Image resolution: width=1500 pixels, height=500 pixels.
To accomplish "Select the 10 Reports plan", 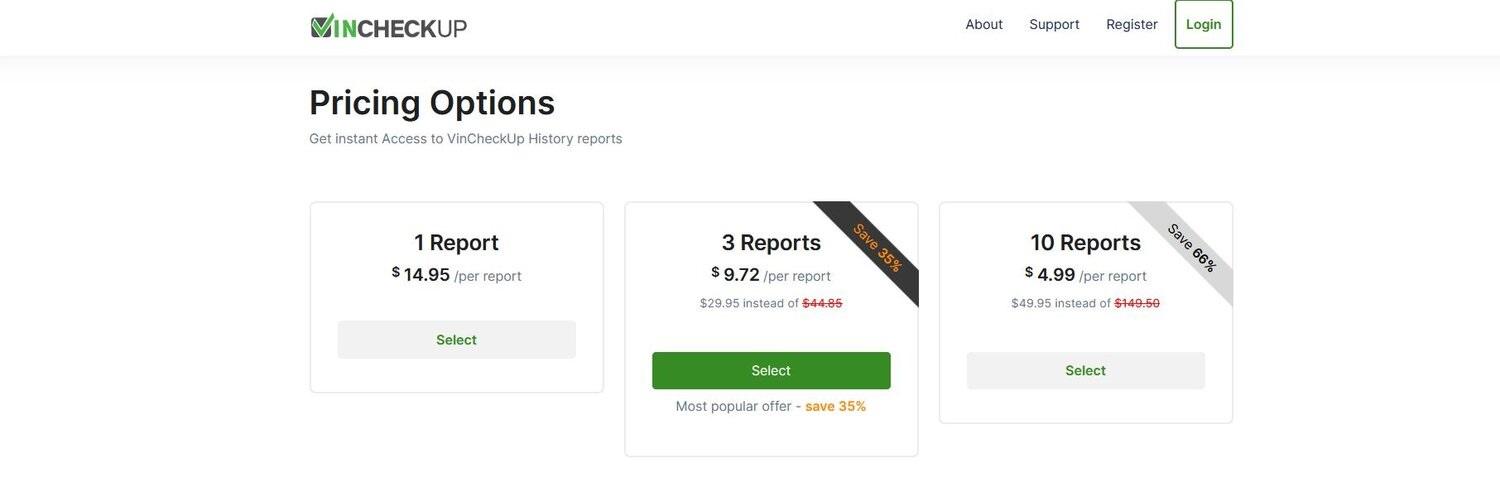I will coord(1085,371).
